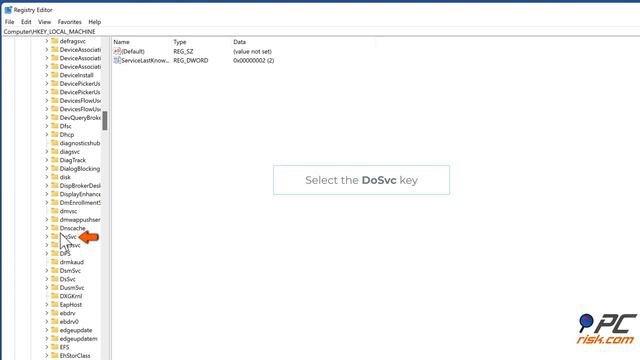640x360 pixels.
Task: Click the defragsvc folder icon
Action: 55,41
